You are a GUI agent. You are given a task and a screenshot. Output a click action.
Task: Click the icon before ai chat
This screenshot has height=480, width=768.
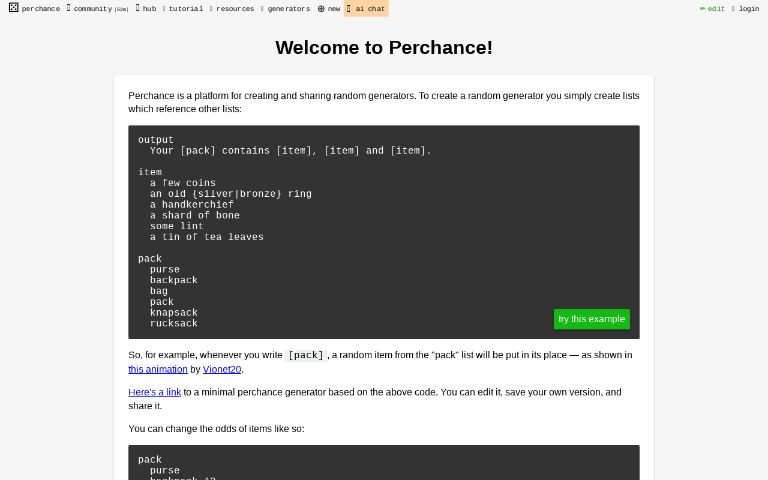(x=349, y=9)
